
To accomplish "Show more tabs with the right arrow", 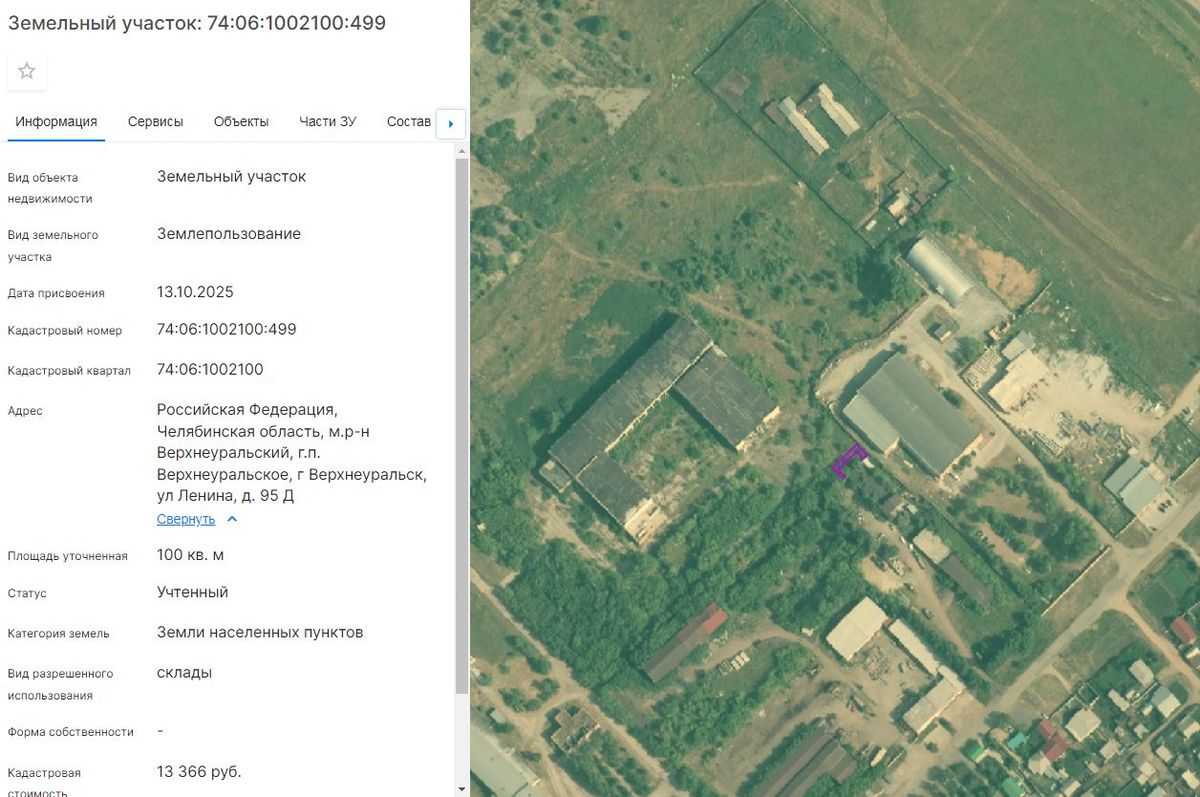I will (451, 124).
